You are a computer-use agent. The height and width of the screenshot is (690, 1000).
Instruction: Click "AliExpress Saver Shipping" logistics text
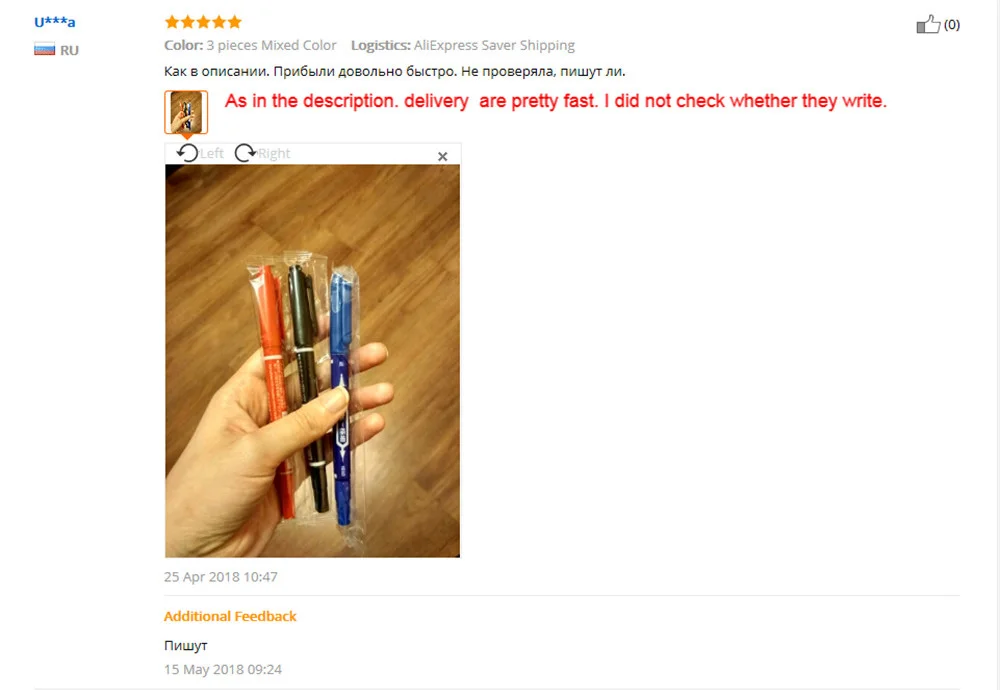click(494, 45)
